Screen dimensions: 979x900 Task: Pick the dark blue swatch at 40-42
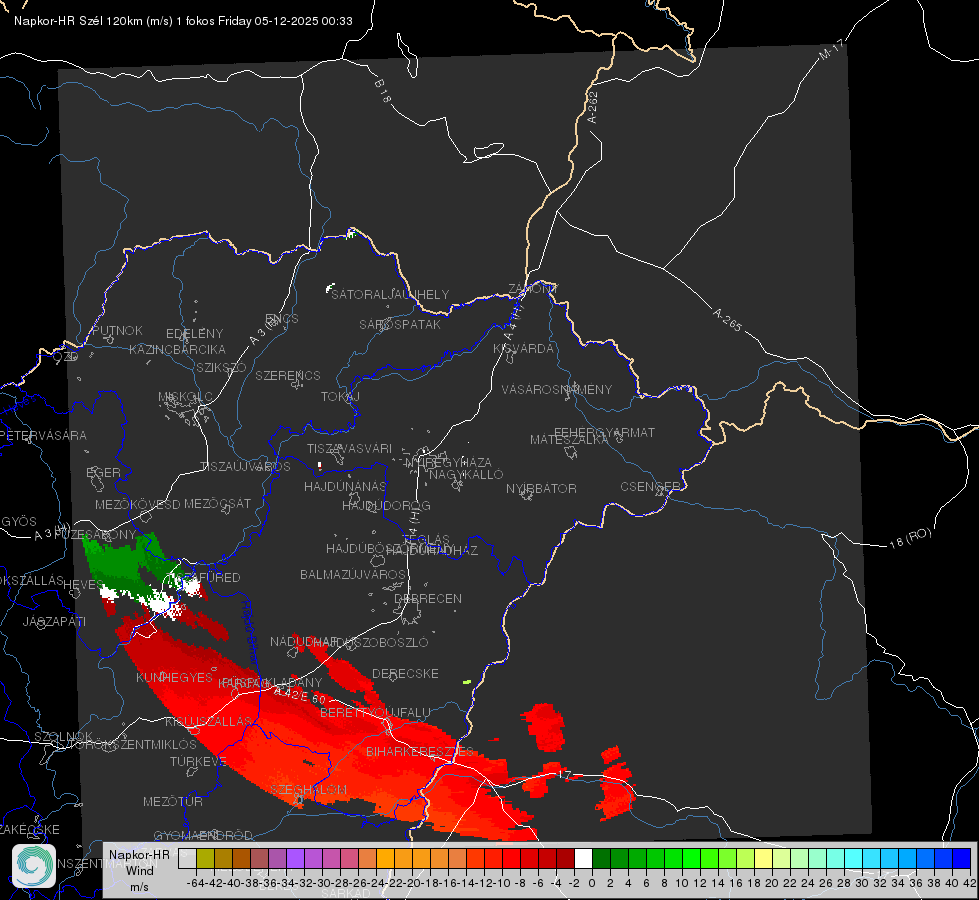[962, 858]
